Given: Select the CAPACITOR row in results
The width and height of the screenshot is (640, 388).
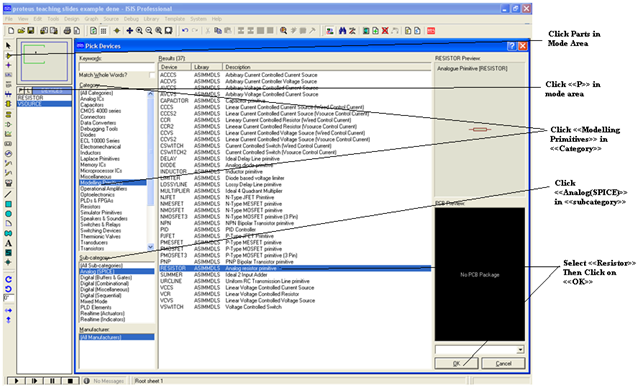Looking at the screenshot, I should coord(295,100).
